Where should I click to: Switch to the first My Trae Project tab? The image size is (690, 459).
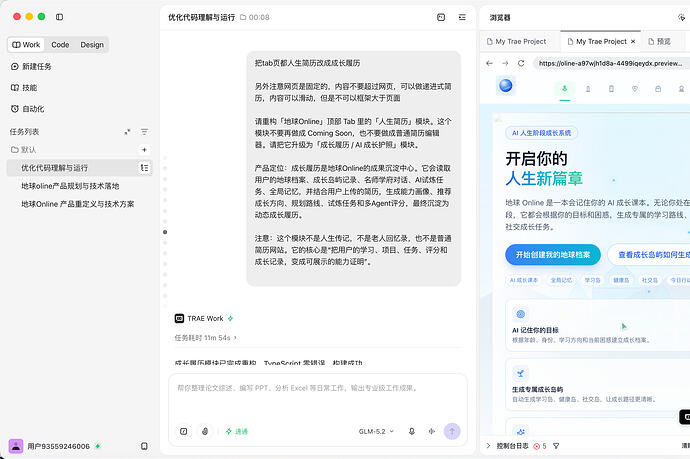(517, 41)
